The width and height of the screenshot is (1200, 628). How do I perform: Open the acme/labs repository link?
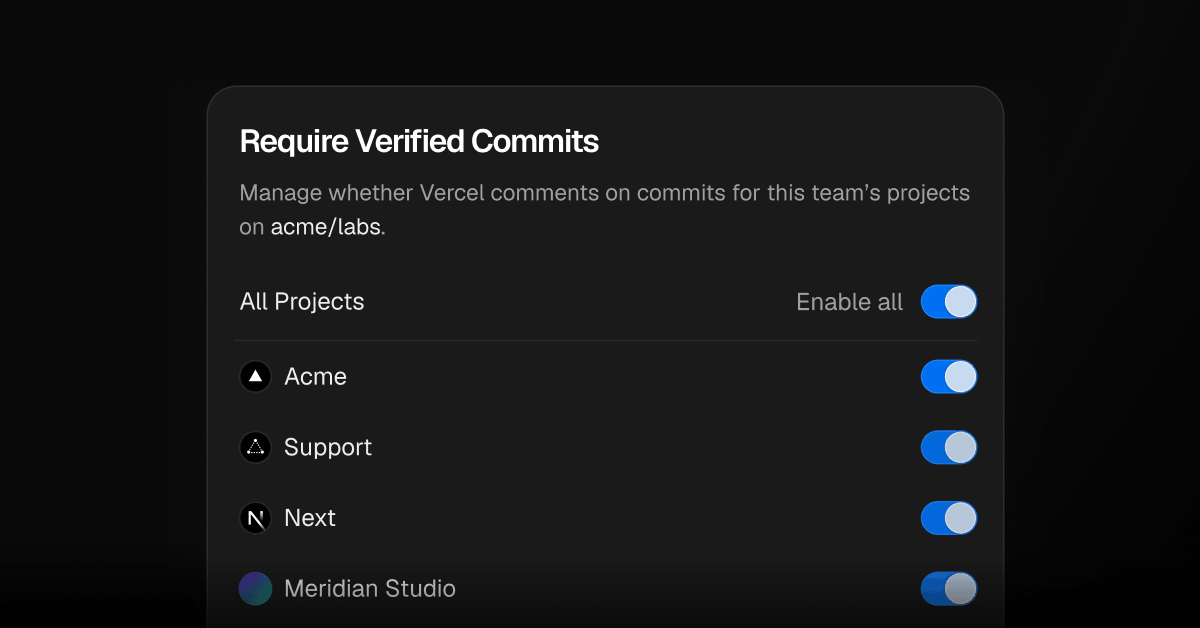pos(326,227)
